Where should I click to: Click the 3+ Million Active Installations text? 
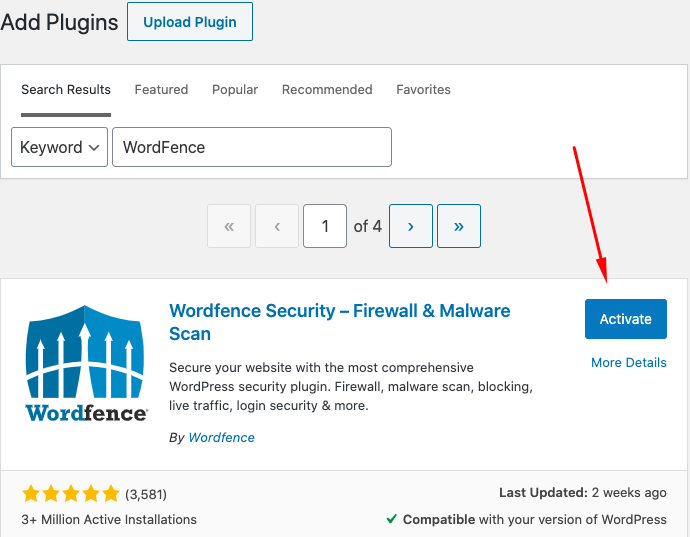pos(109,519)
